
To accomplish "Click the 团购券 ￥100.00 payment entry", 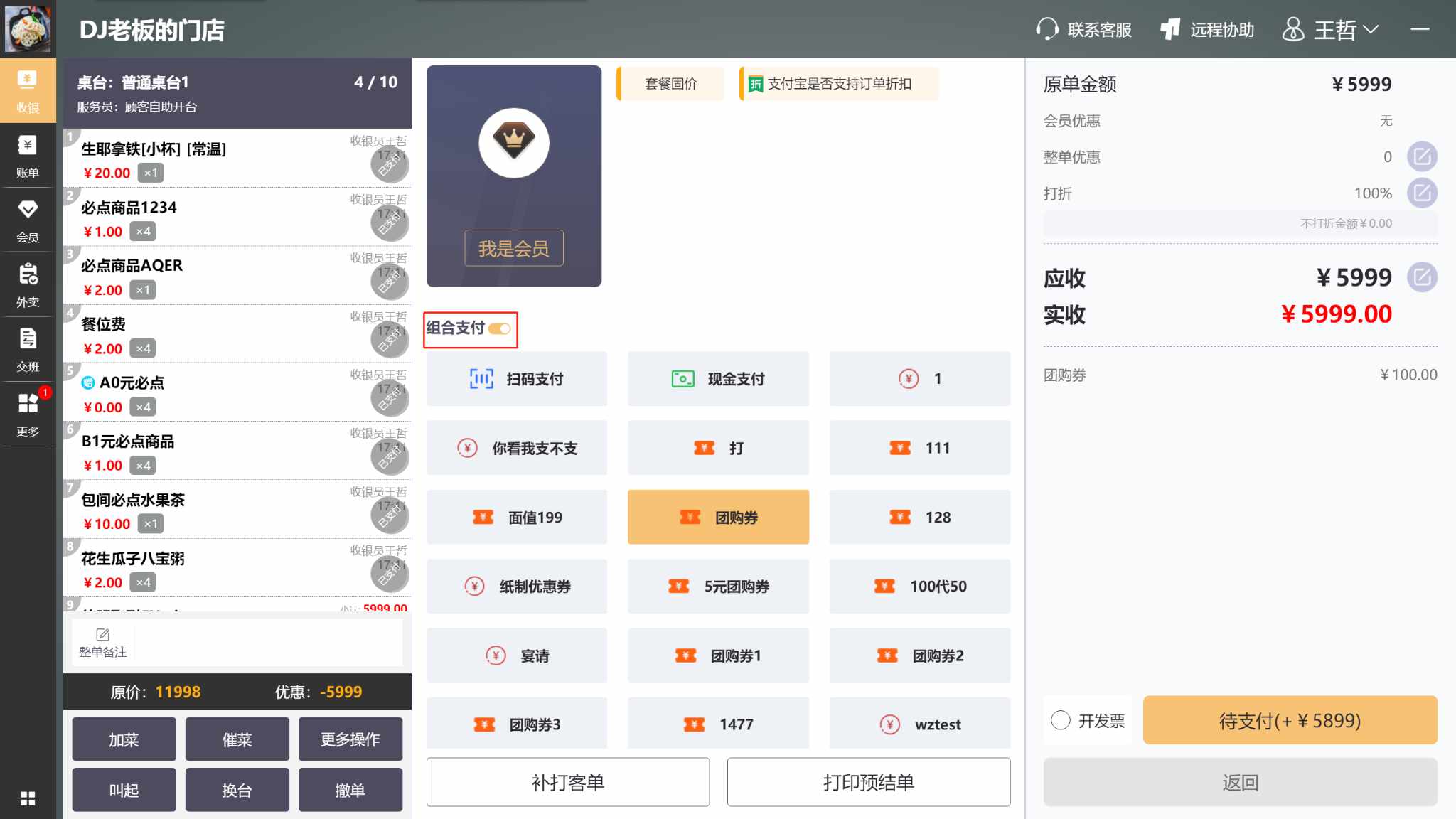I will tap(1240, 375).
